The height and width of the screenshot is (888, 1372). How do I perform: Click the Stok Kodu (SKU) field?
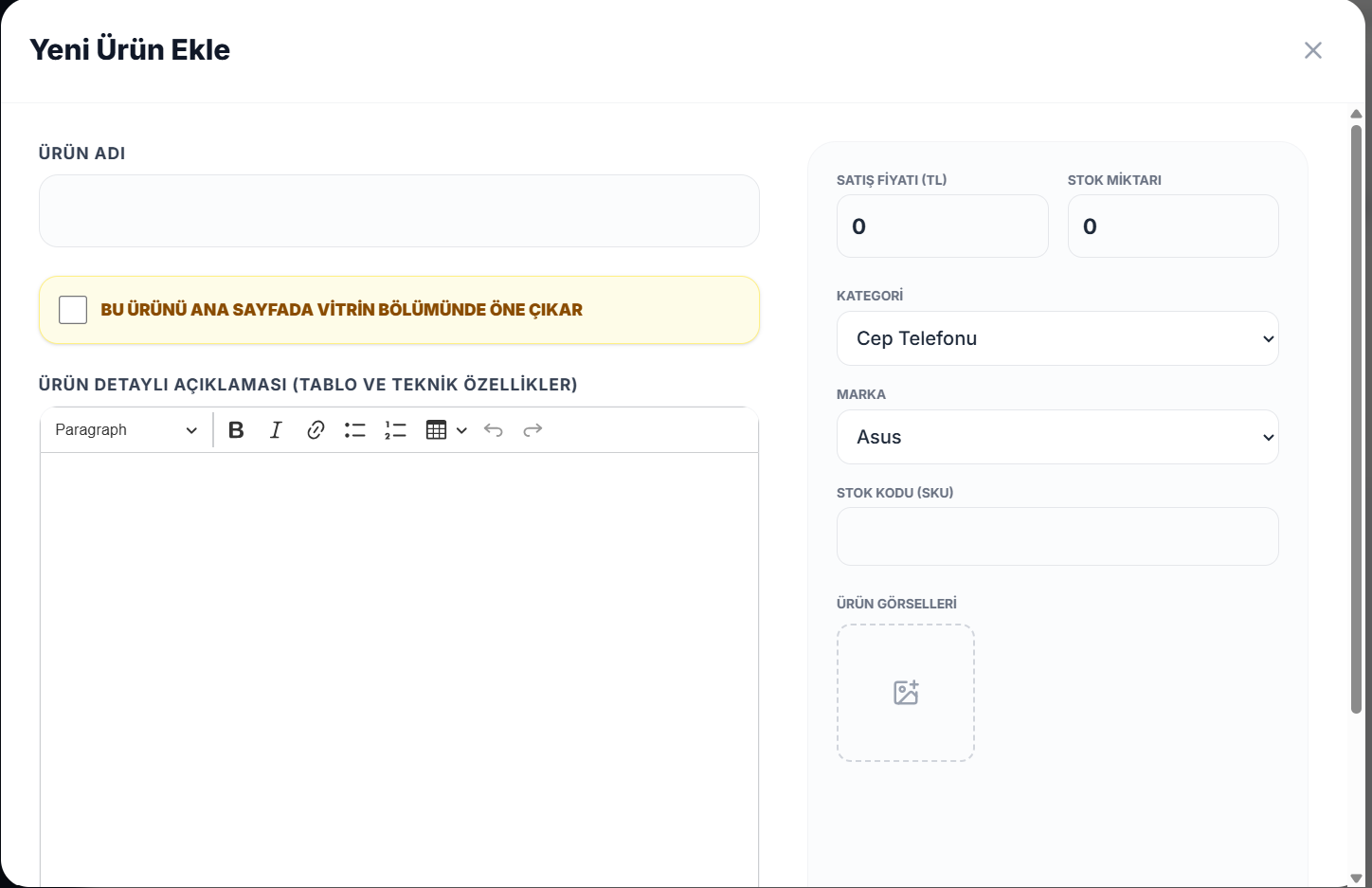click(1057, 536)
